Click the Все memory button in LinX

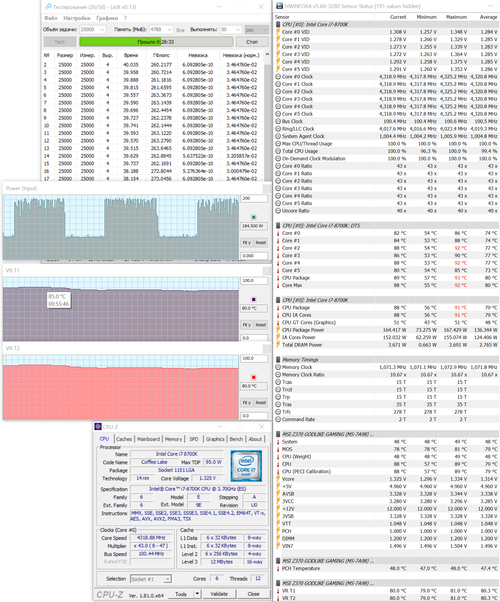point(180,30)
